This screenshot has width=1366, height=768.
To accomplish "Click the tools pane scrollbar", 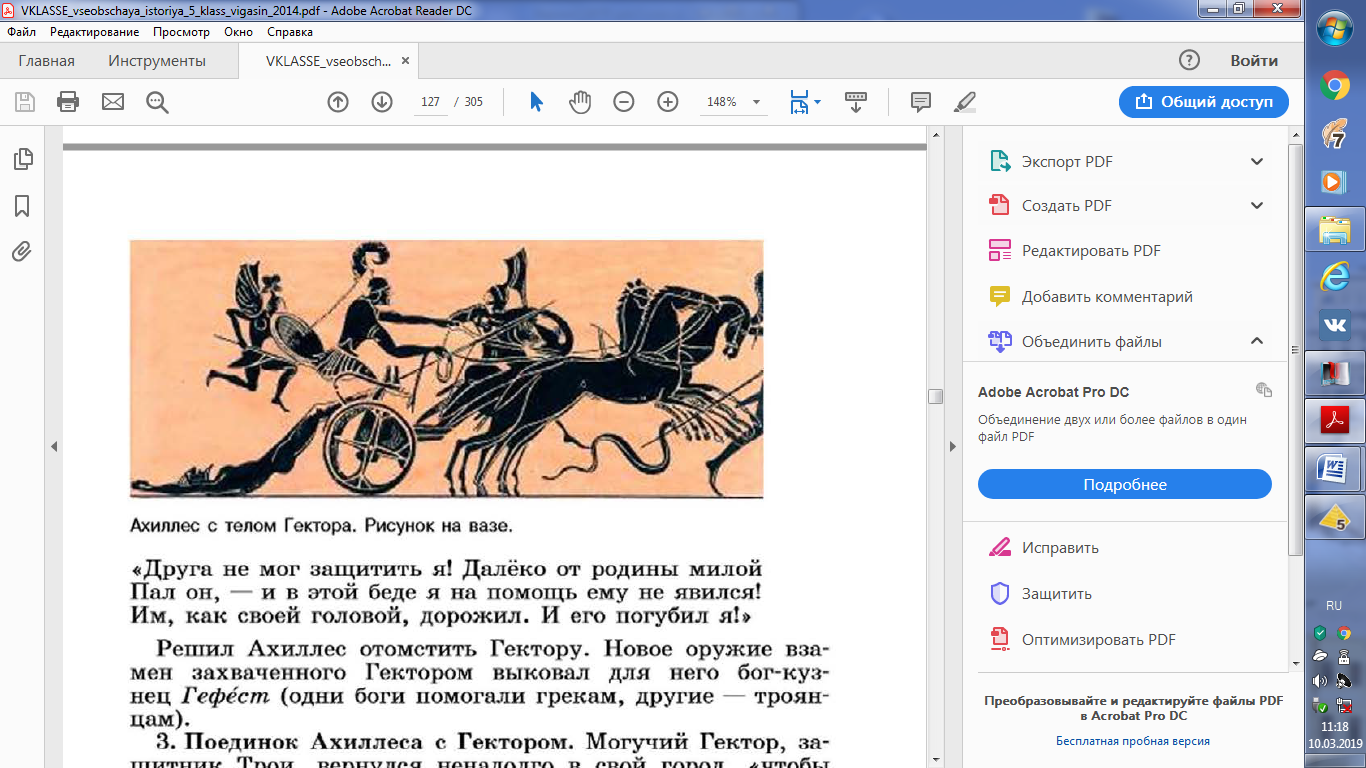I will pos(1297,350).
